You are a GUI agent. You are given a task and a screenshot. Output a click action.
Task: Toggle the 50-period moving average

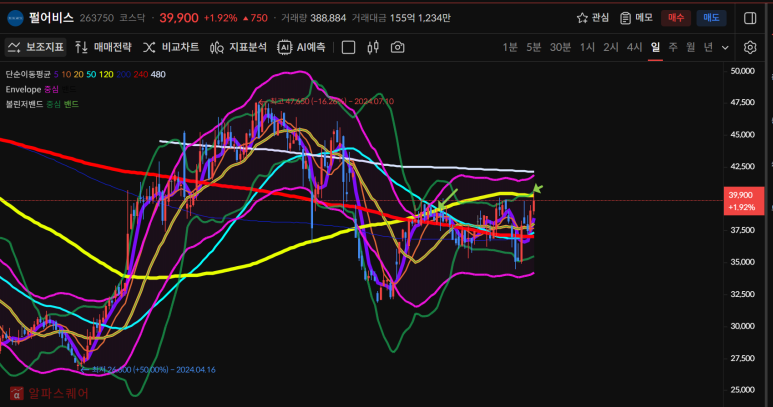click(x=91, y=74)
